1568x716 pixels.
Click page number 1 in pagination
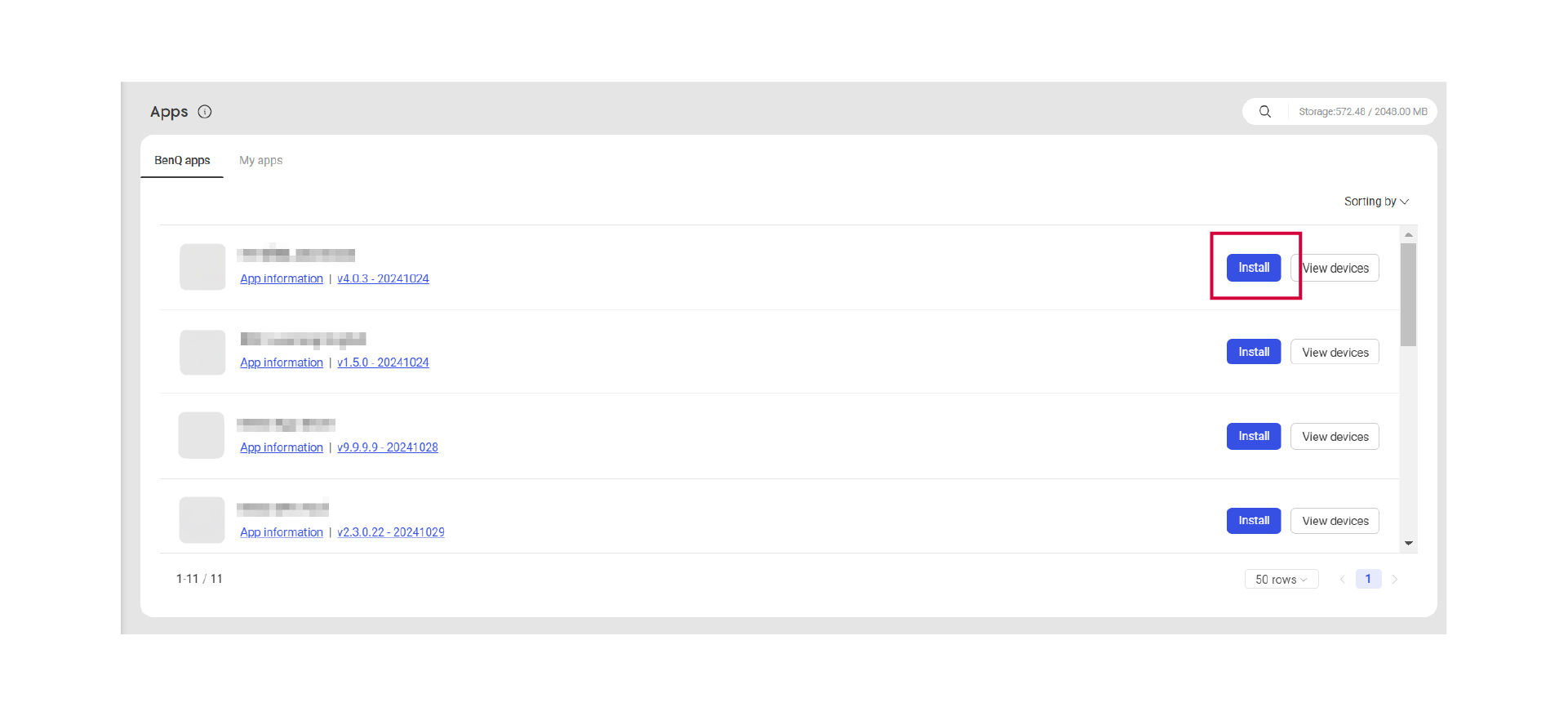pos(1368,579)
